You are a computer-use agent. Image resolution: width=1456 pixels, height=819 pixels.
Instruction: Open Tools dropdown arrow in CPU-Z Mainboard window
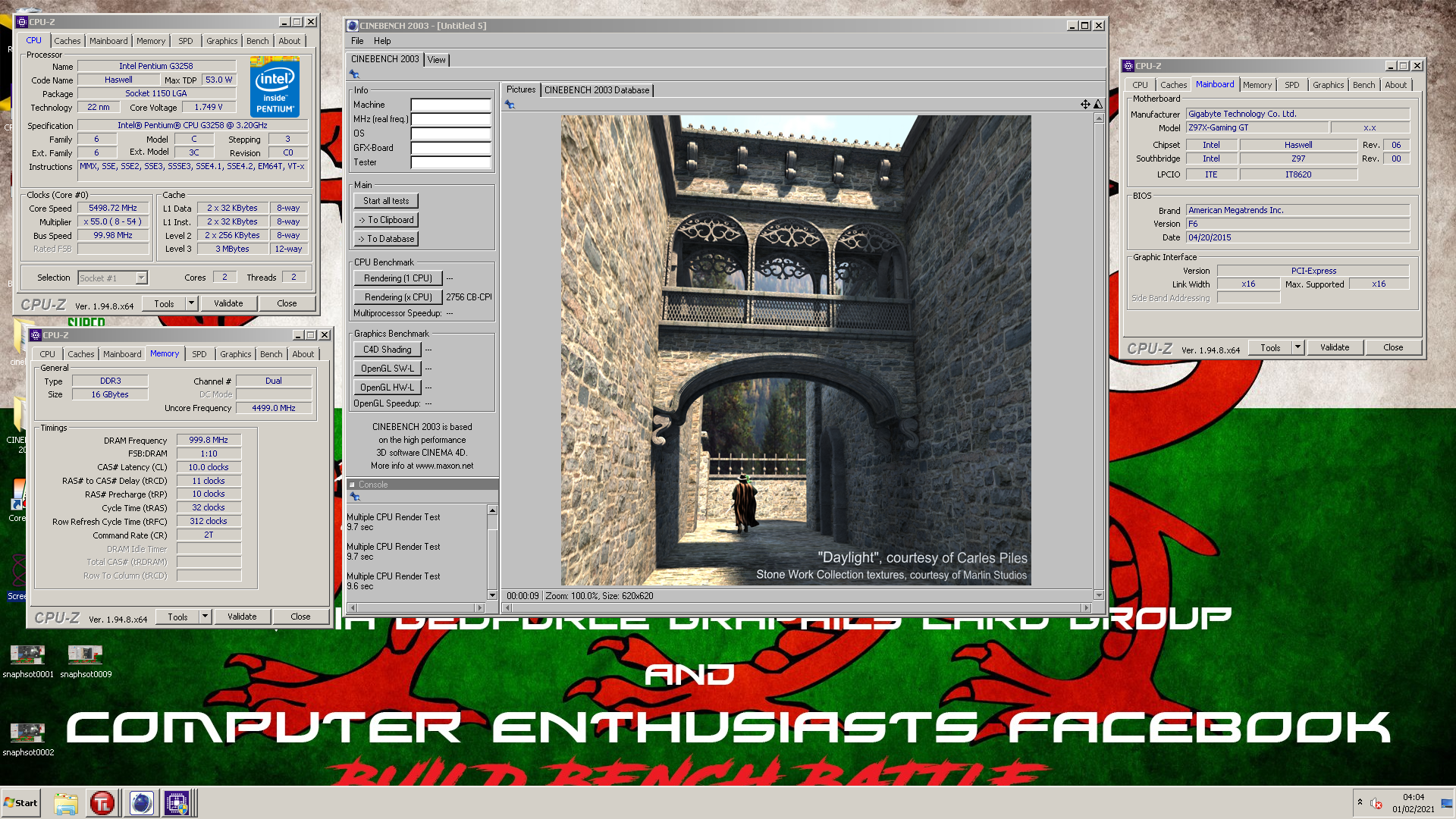tap(1298, 347)
